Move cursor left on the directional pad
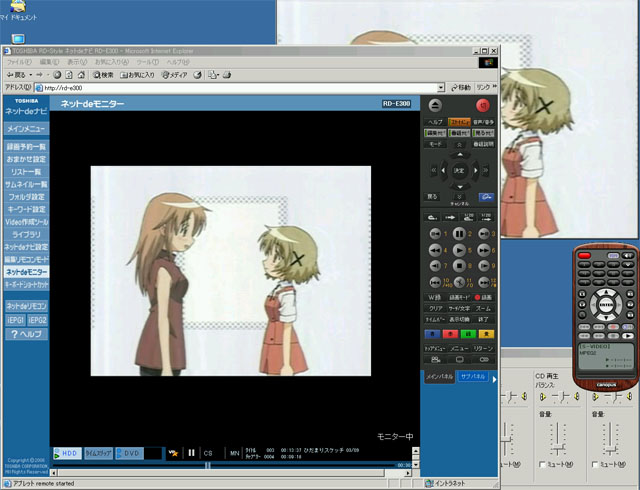The height and width of the screenshot is (490, 640). 444,171
